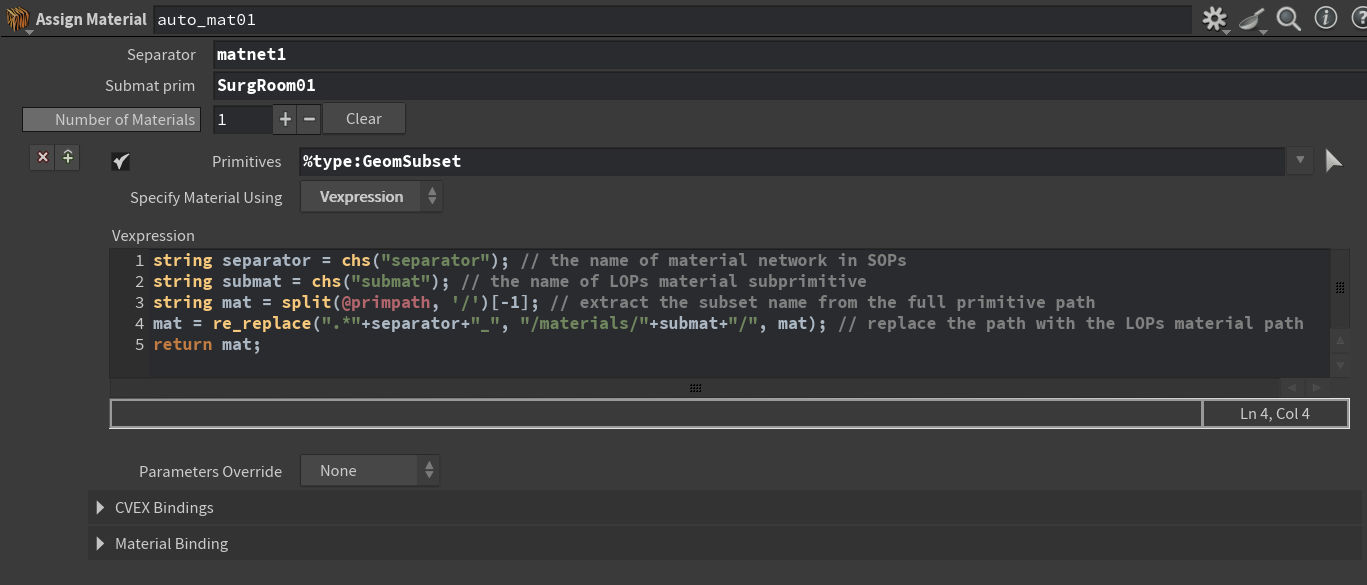Expand the CVEX Bindings section
The image size is (1367, 585).
click(x=100, y=508)
